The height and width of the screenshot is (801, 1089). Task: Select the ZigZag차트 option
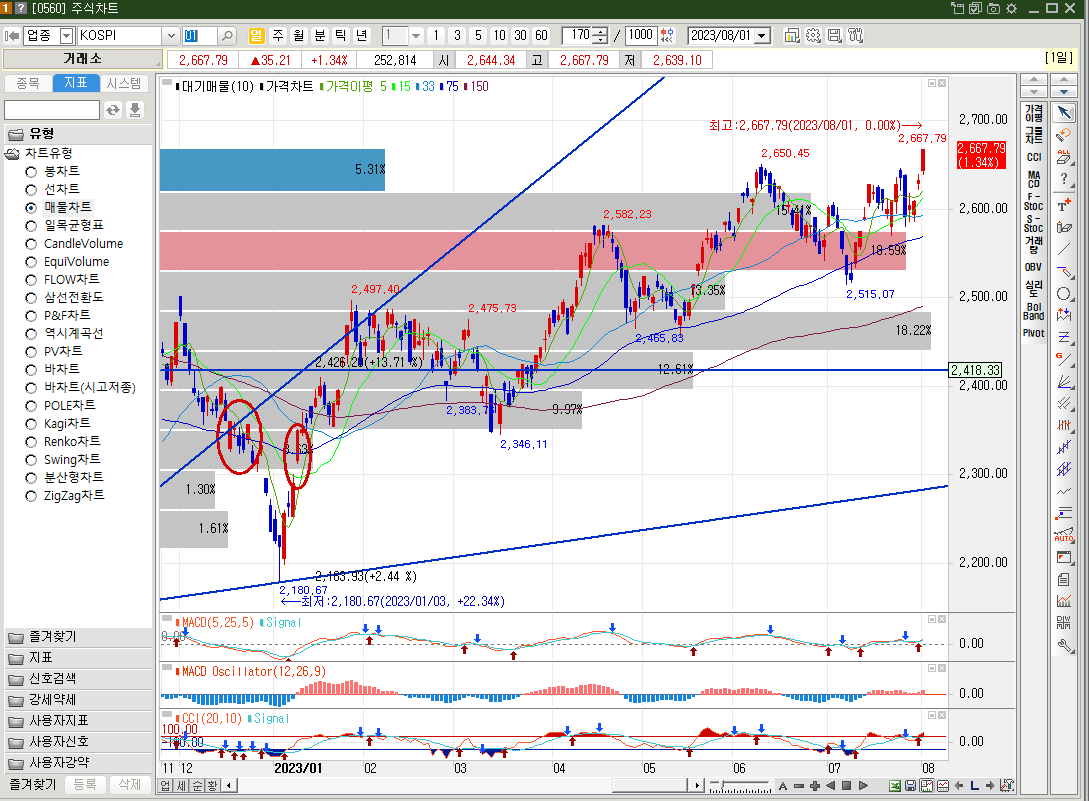[x=65, y=495]
